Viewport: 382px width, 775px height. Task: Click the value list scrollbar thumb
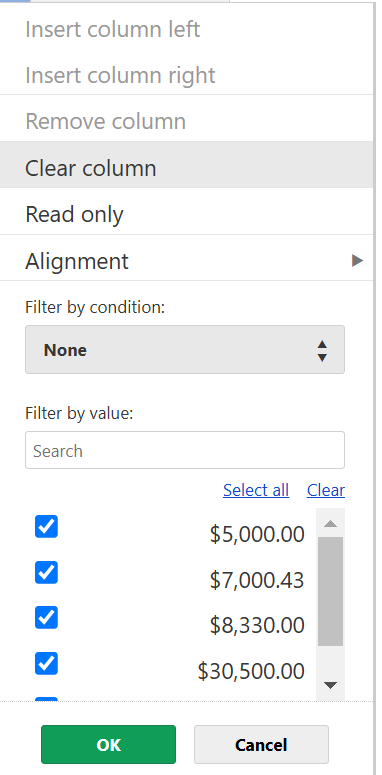[330, 591]
